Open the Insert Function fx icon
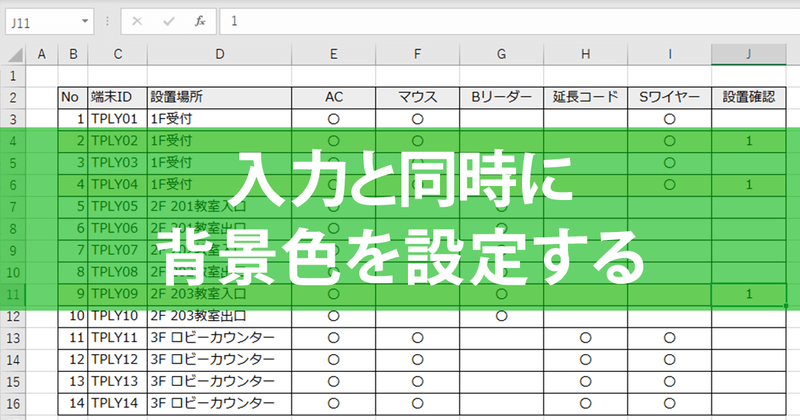Image resolution: width=800 pixels, height=420 pixels. (200, 21)
